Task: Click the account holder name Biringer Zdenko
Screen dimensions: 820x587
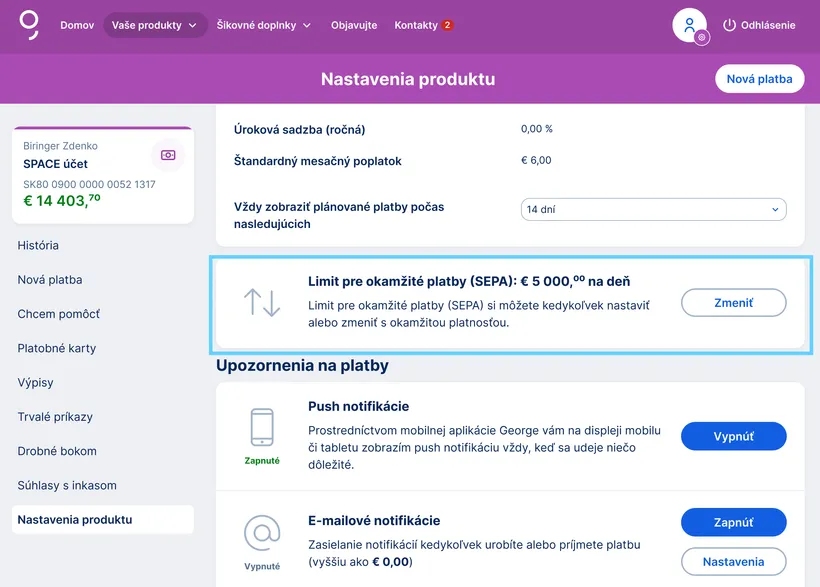Action: click(60, 146)
